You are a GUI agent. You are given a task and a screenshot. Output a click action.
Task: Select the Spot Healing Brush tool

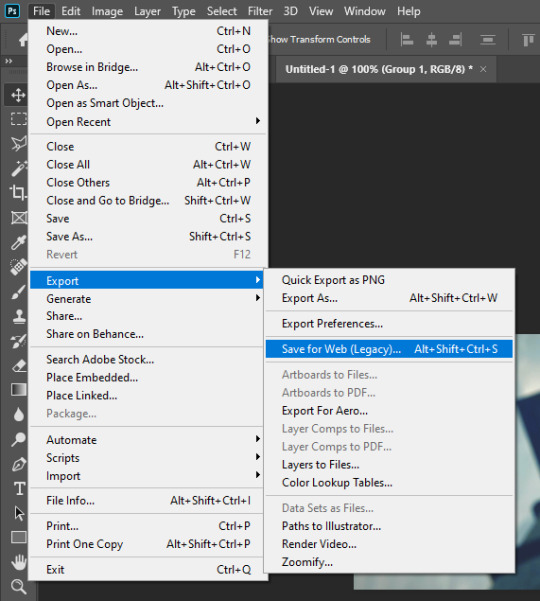(x=18, y=266)
